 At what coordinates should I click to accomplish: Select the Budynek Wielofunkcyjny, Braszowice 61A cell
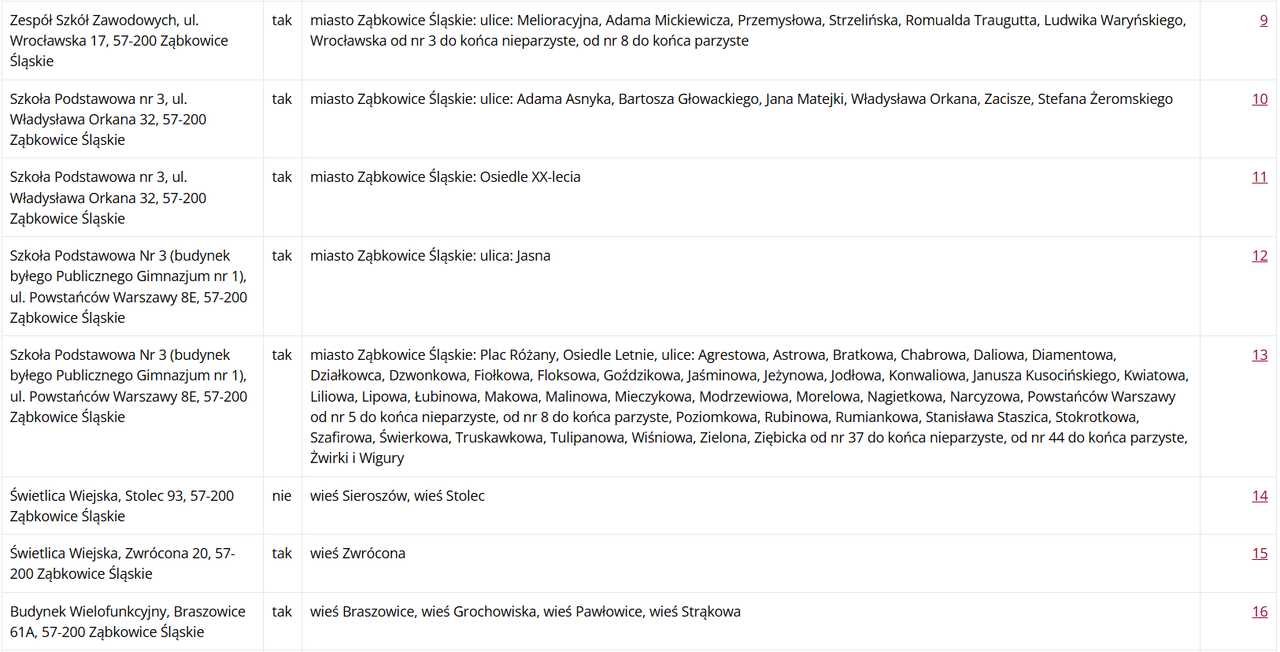pos(132,622)
